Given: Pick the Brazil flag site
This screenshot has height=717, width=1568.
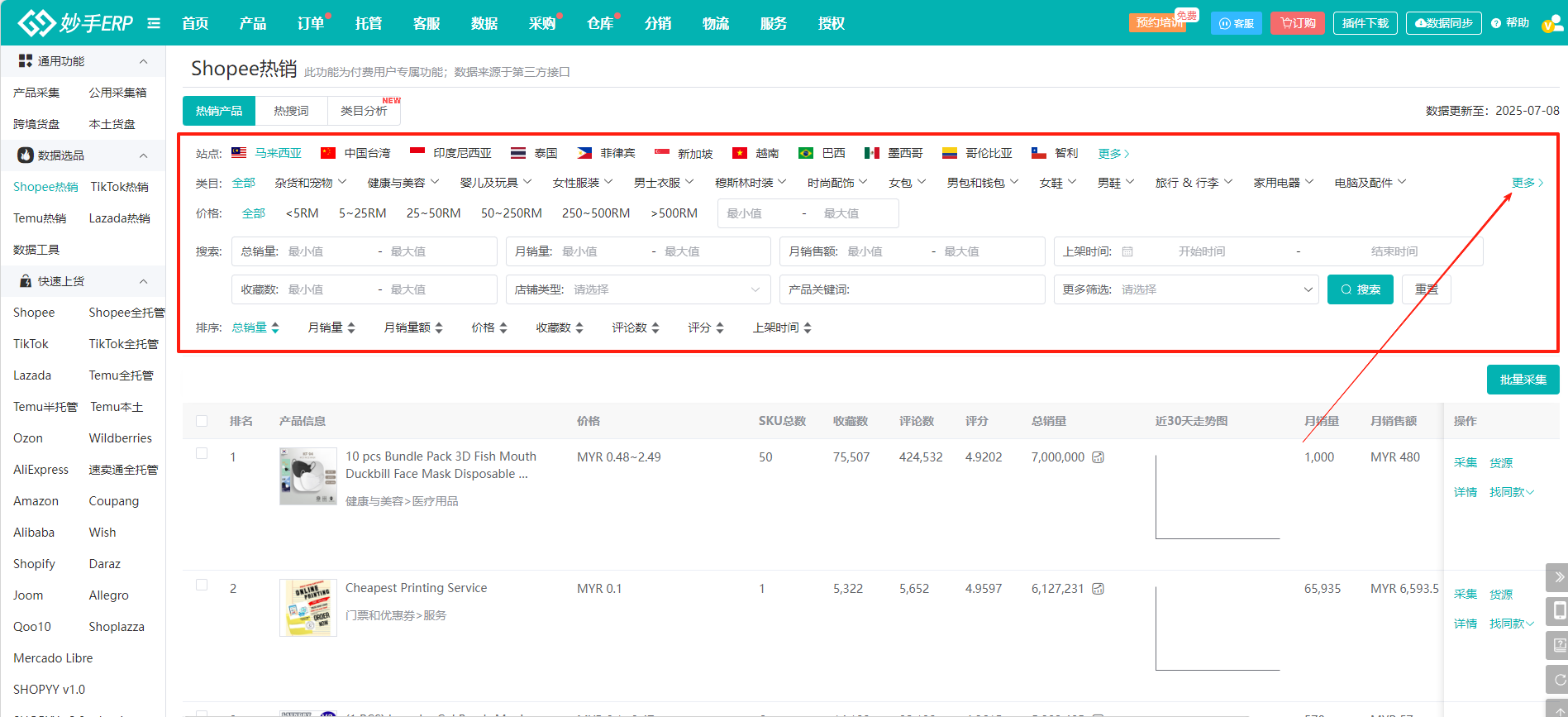Looking at the screenshot, I should pyautogui.click(x=806, y=153).
